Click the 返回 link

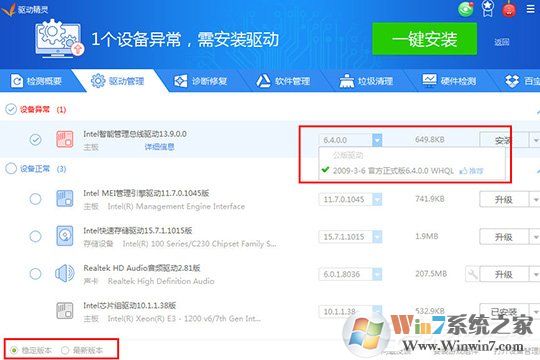(x=501, y=42)
